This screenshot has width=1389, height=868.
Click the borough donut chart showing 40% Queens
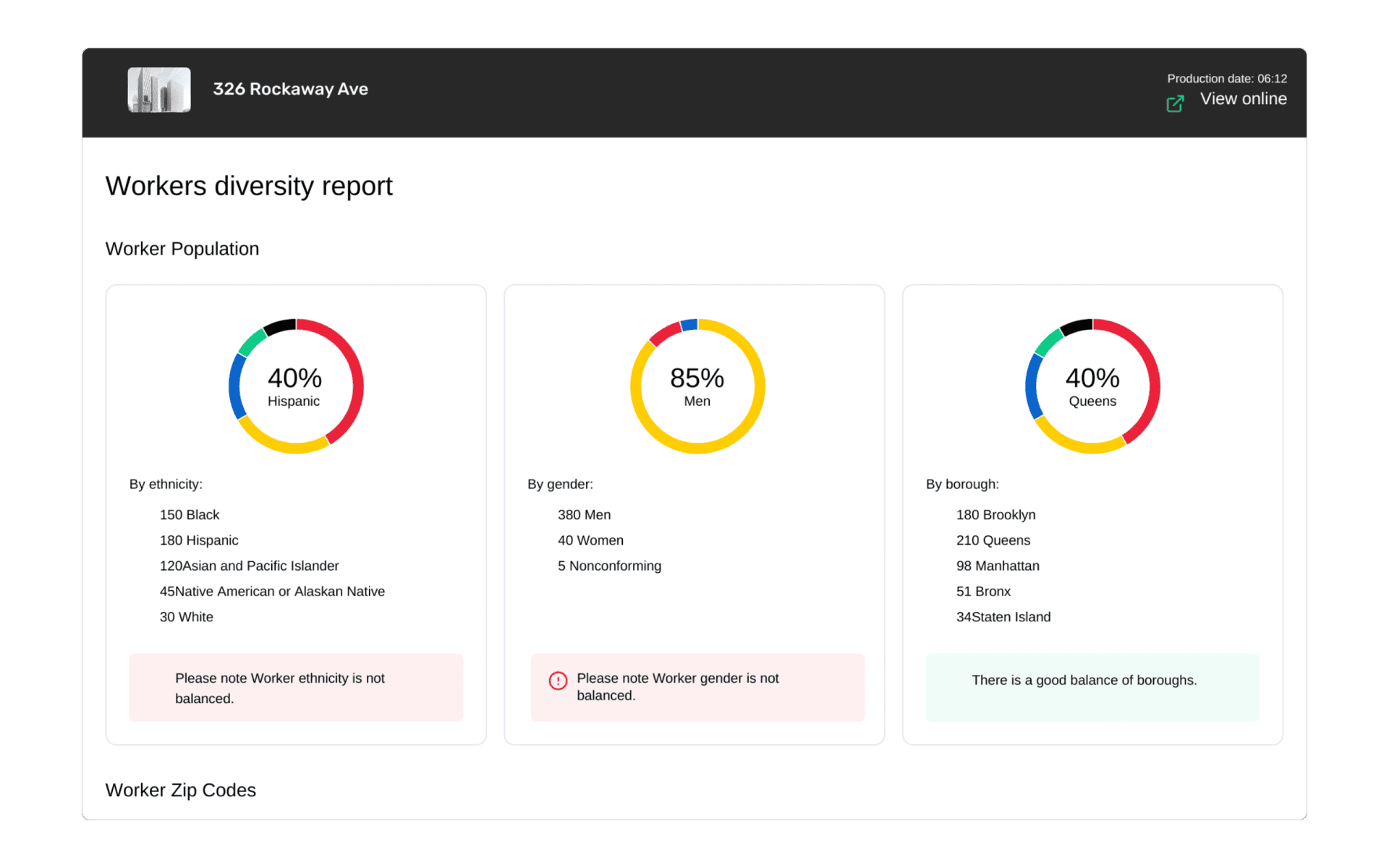click(x=1092, y=386)
